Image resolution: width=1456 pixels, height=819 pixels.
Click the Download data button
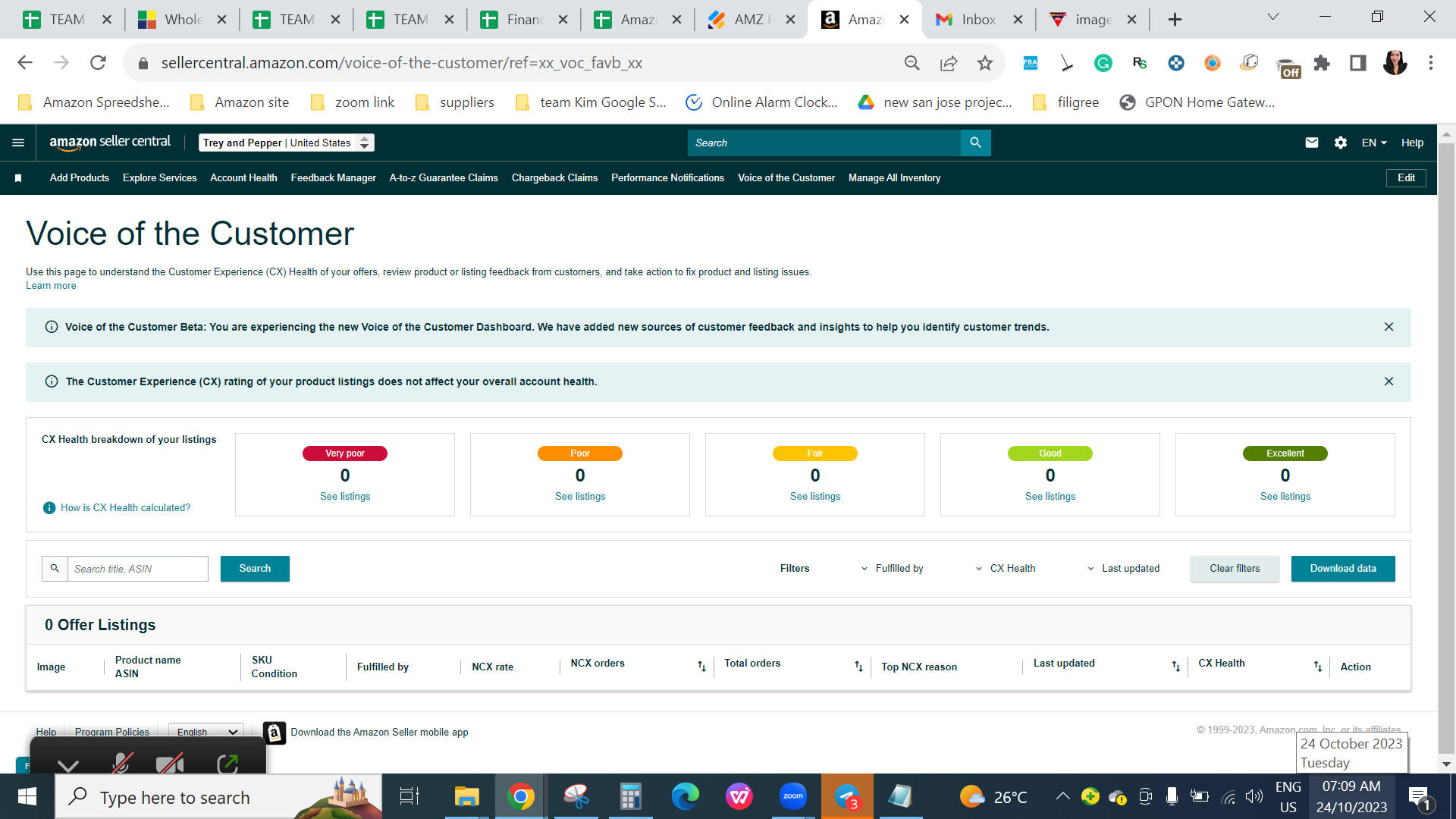[1343, 569]
